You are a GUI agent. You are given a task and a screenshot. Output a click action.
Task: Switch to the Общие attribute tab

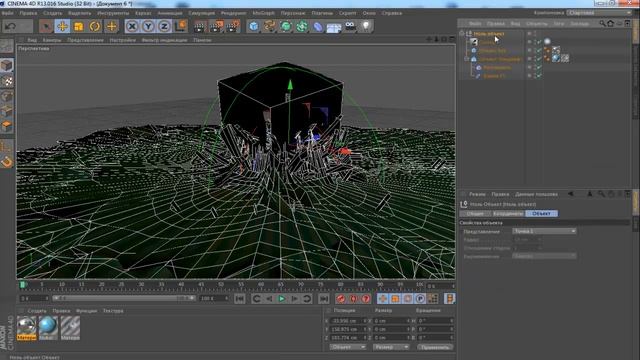(x=475, y=213)
